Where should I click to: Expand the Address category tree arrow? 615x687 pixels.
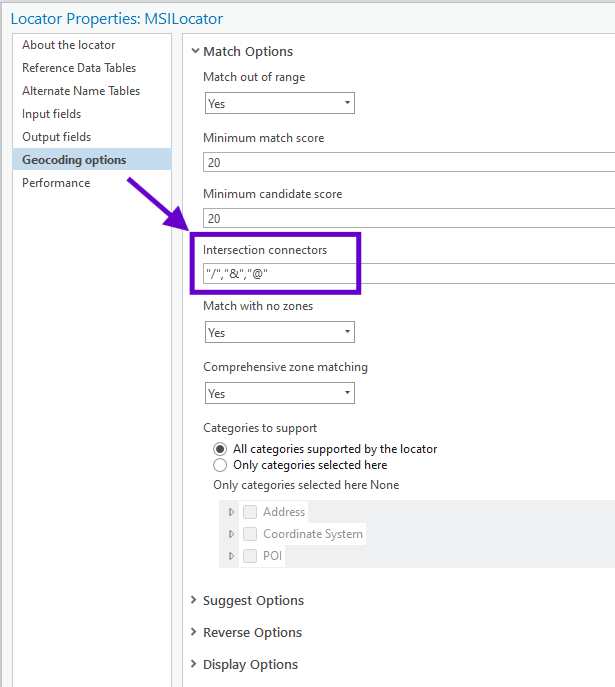231,512
